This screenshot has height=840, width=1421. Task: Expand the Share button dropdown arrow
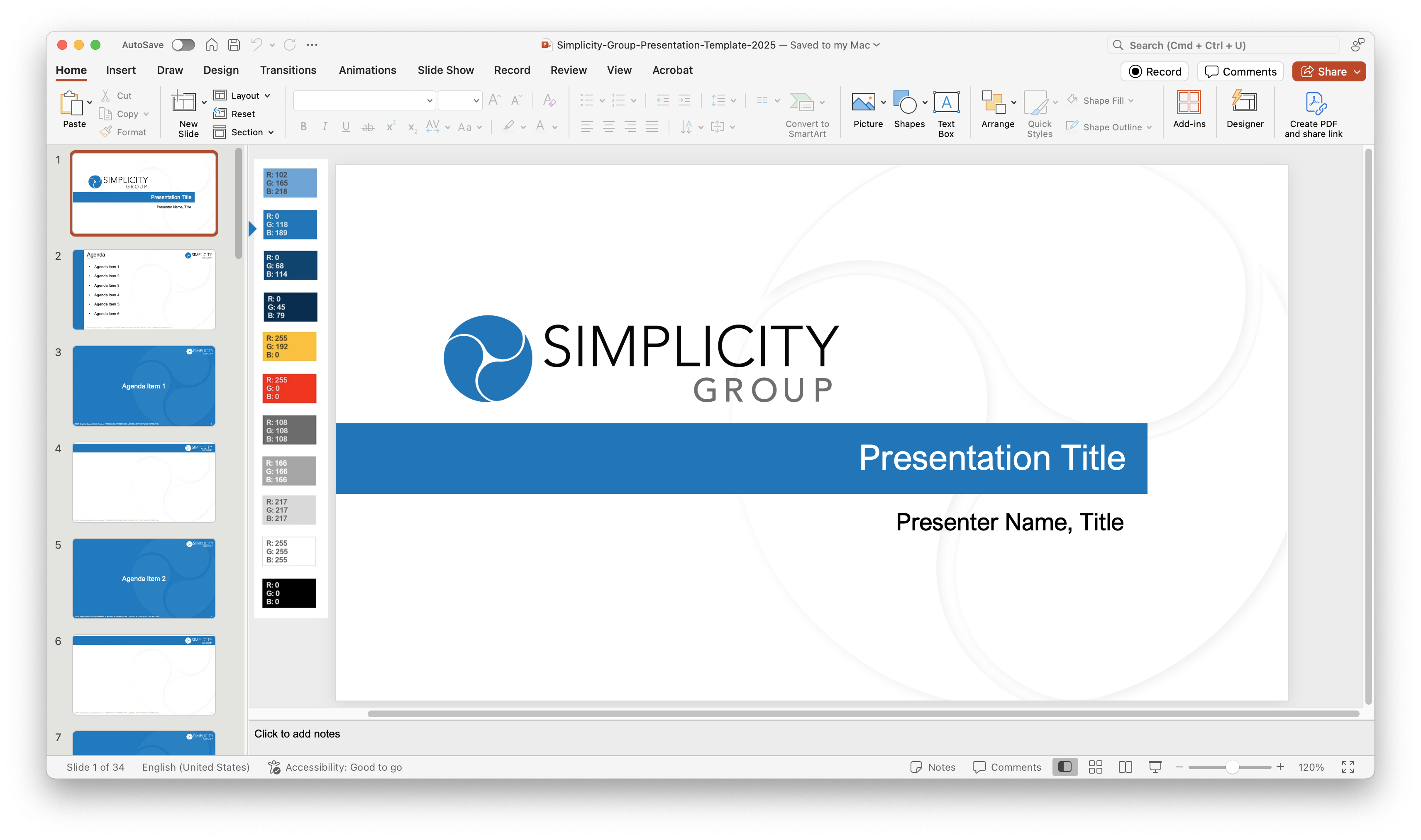1357,72
